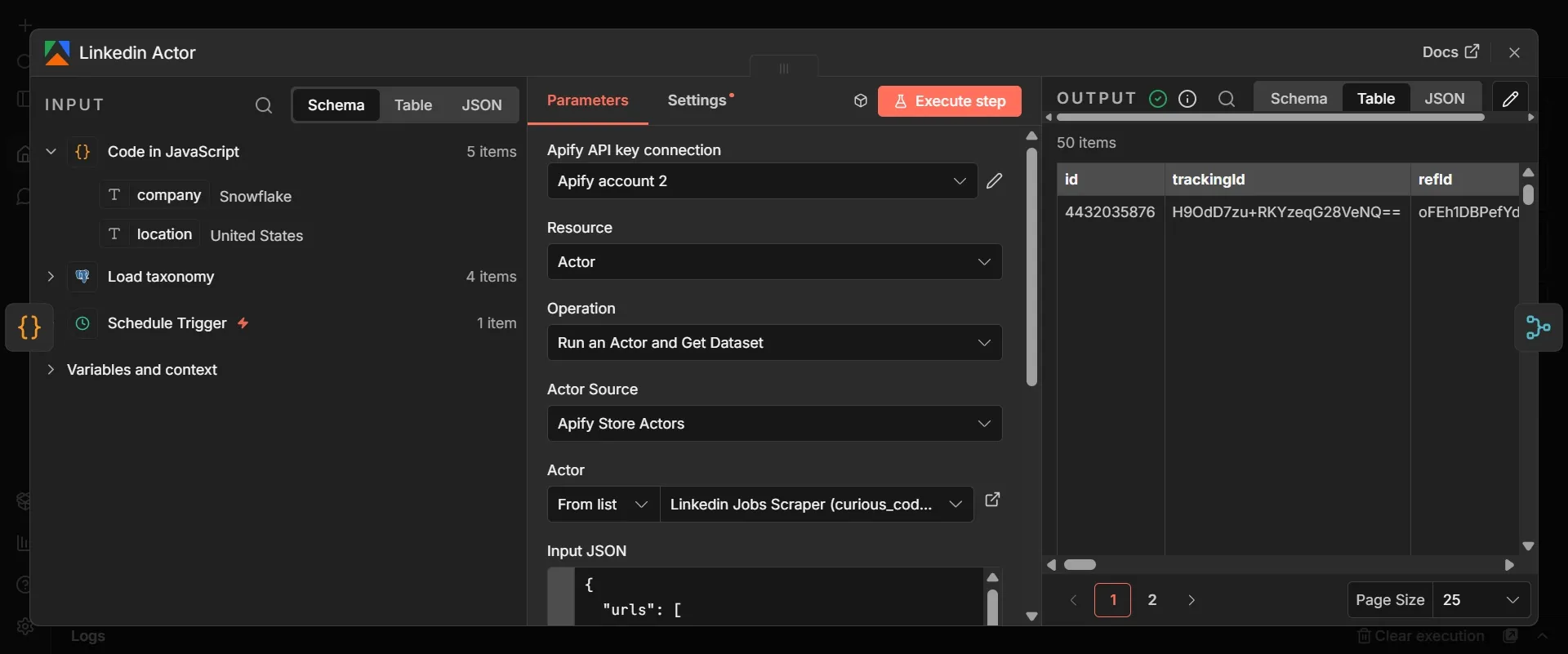1568x654 pixels.
Task: Click the United States location value
Action: 256,236
